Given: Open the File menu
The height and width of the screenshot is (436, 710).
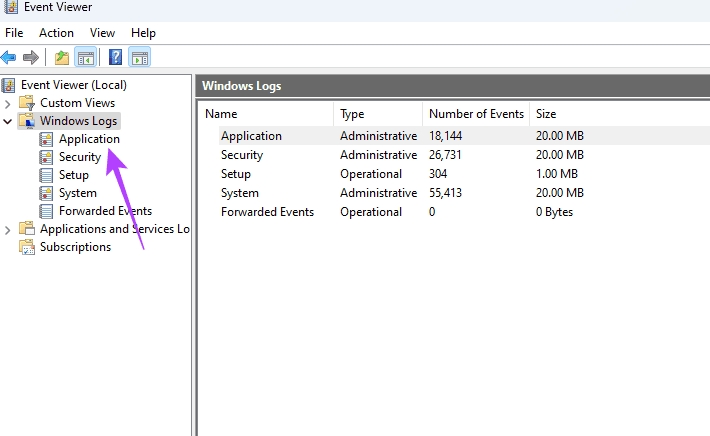Looking at the screenshot, I should tap(14, 33).
